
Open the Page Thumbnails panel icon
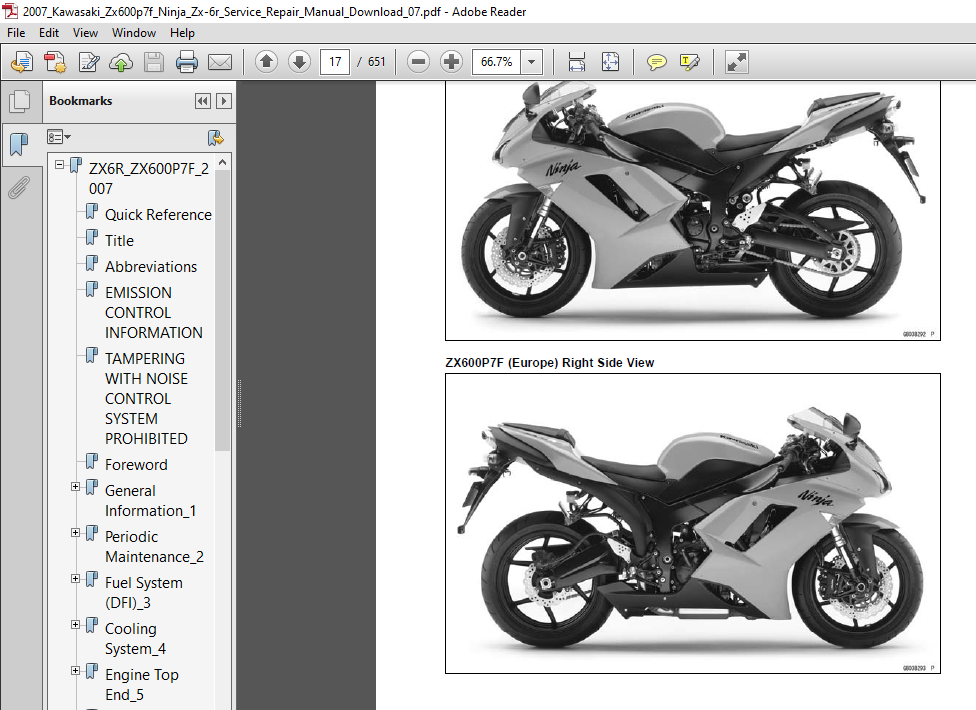tap(20, 101)
